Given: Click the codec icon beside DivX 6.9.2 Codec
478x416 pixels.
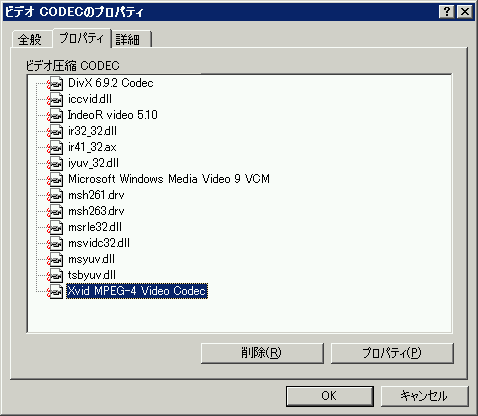Looking at the screenshot, I should [x=55, y=83].
